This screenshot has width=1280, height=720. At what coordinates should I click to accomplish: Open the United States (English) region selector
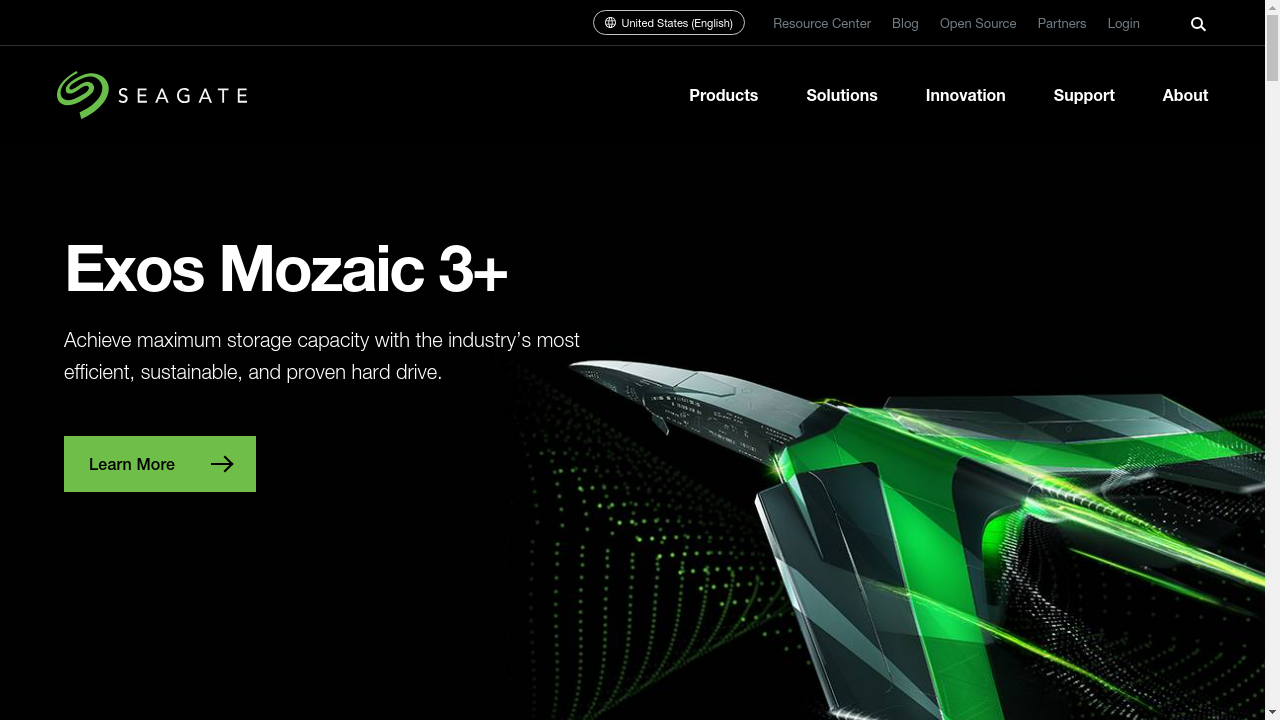669,23
